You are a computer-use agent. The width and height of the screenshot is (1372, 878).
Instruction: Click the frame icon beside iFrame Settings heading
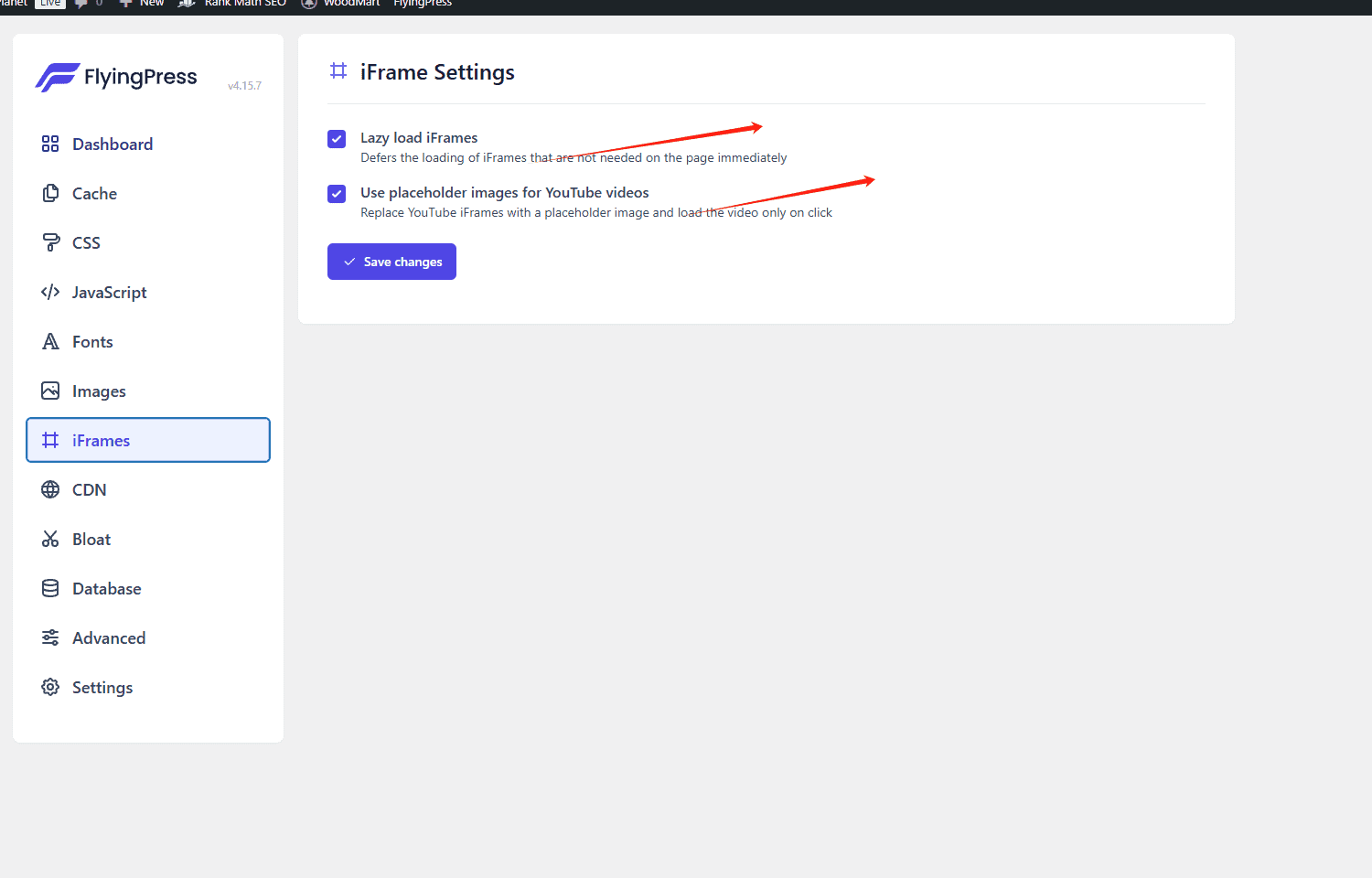click(x=338, y=70)
